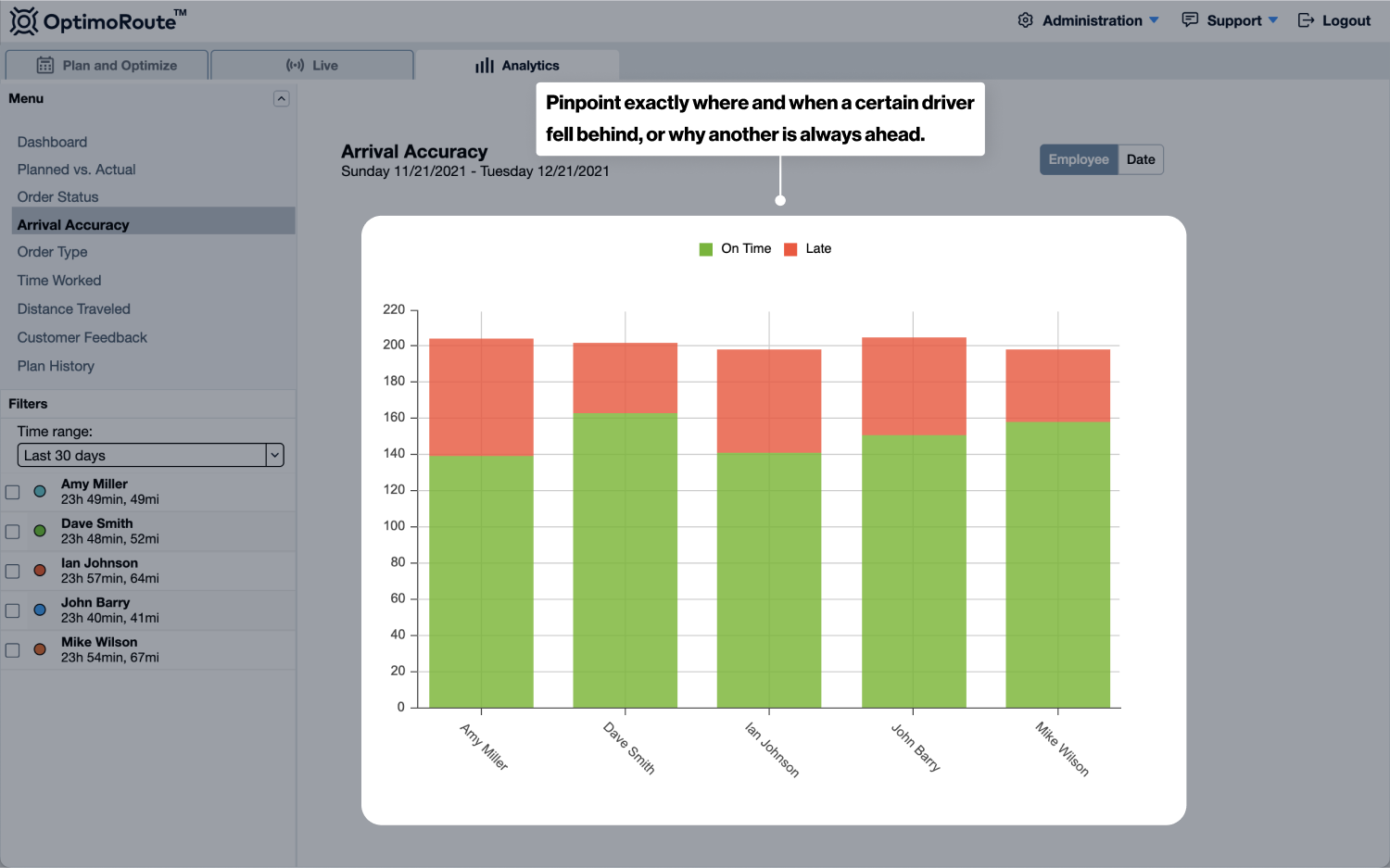Click Dave Smith's bar in chart
The height and width of the screenshot is (868, 1390).
(x=625, y=556)
